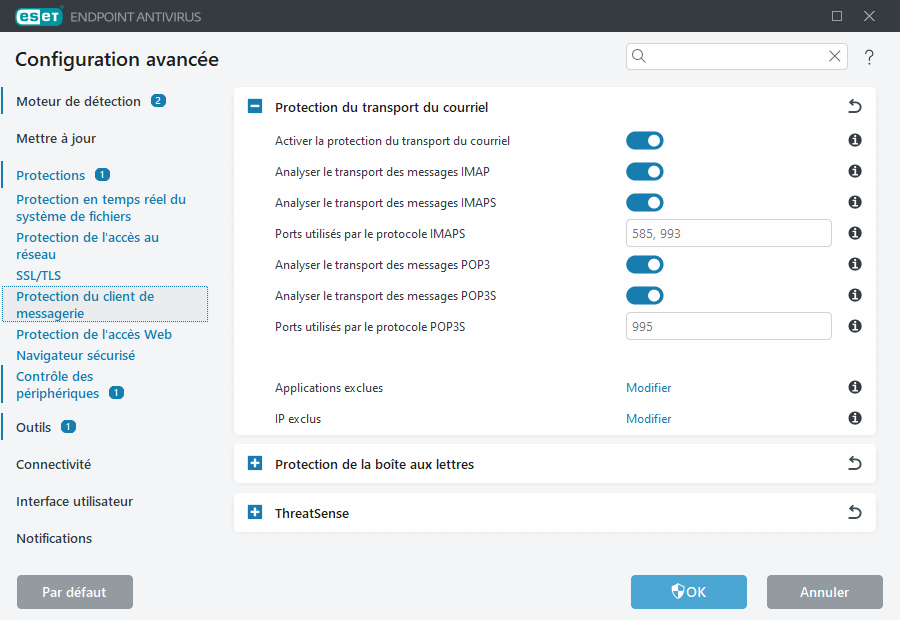This screenshot has width=900, height=620.
Task: Click Modifier next to Applications exclues
Action: coord(648,388)
